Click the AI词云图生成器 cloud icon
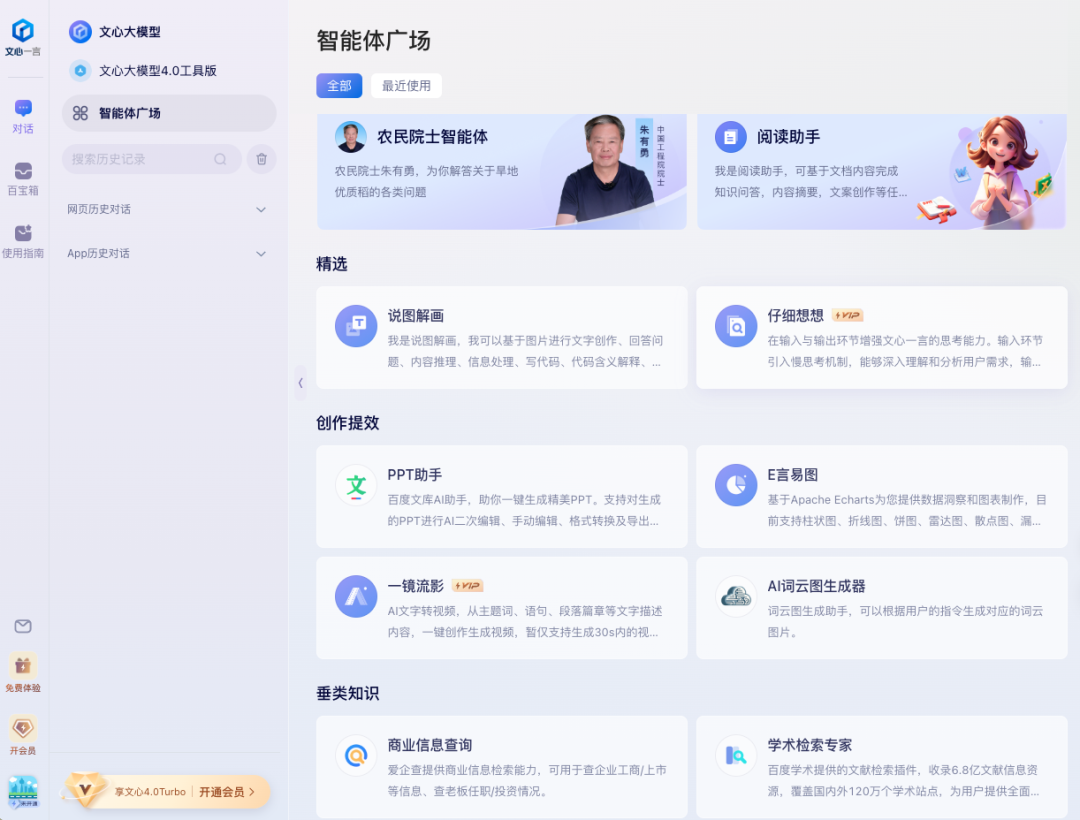The height and width of the screenshot is (820, 1080). point(736,596)
